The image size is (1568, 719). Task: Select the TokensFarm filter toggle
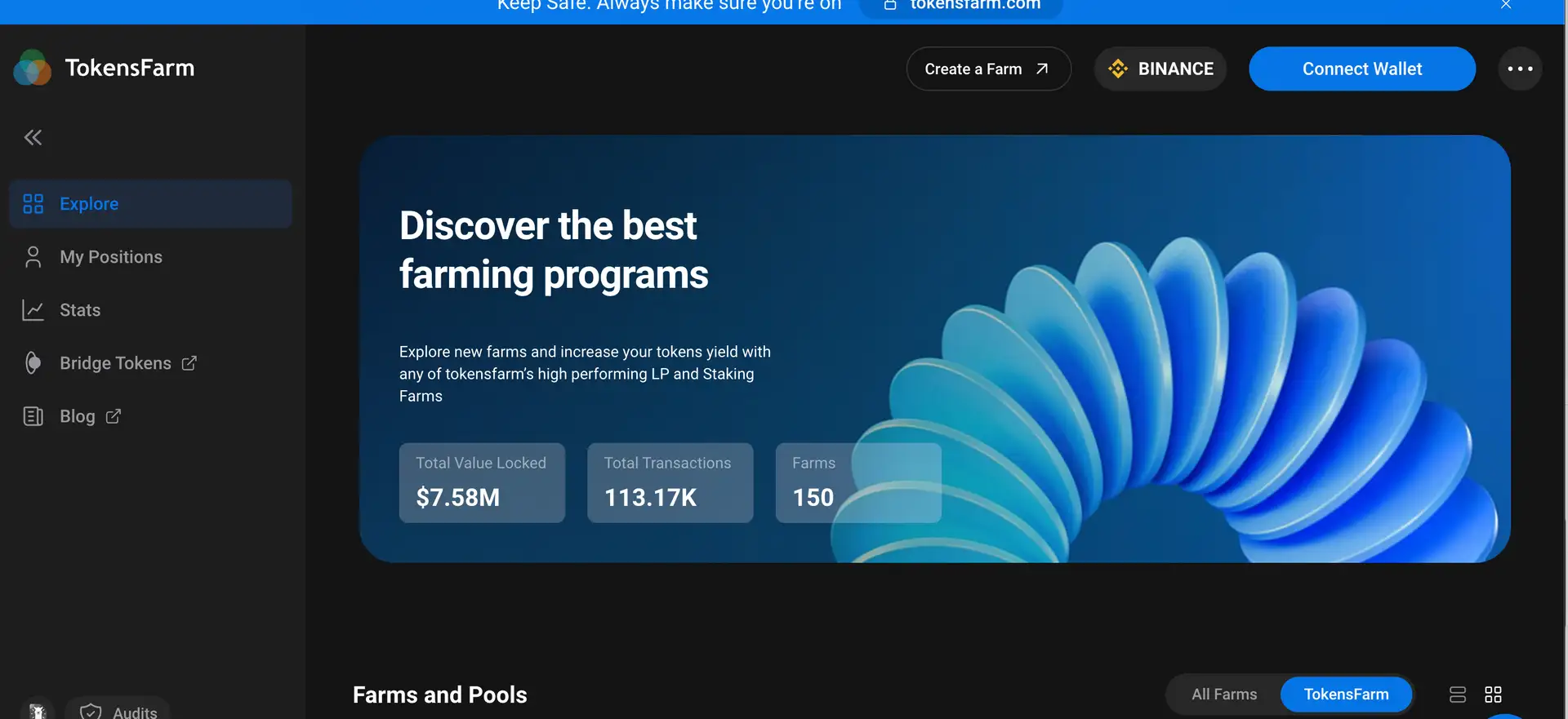click(1346, 695)
